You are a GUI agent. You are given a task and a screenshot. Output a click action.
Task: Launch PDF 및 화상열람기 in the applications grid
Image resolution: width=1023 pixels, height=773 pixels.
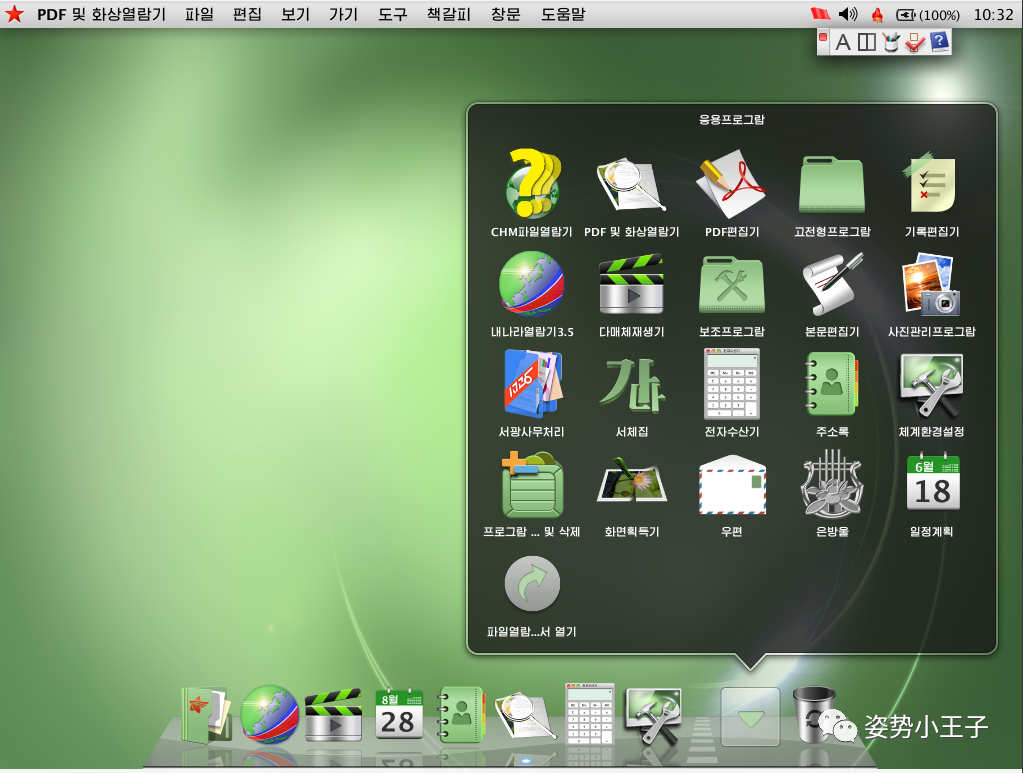(x=631, y=184)
